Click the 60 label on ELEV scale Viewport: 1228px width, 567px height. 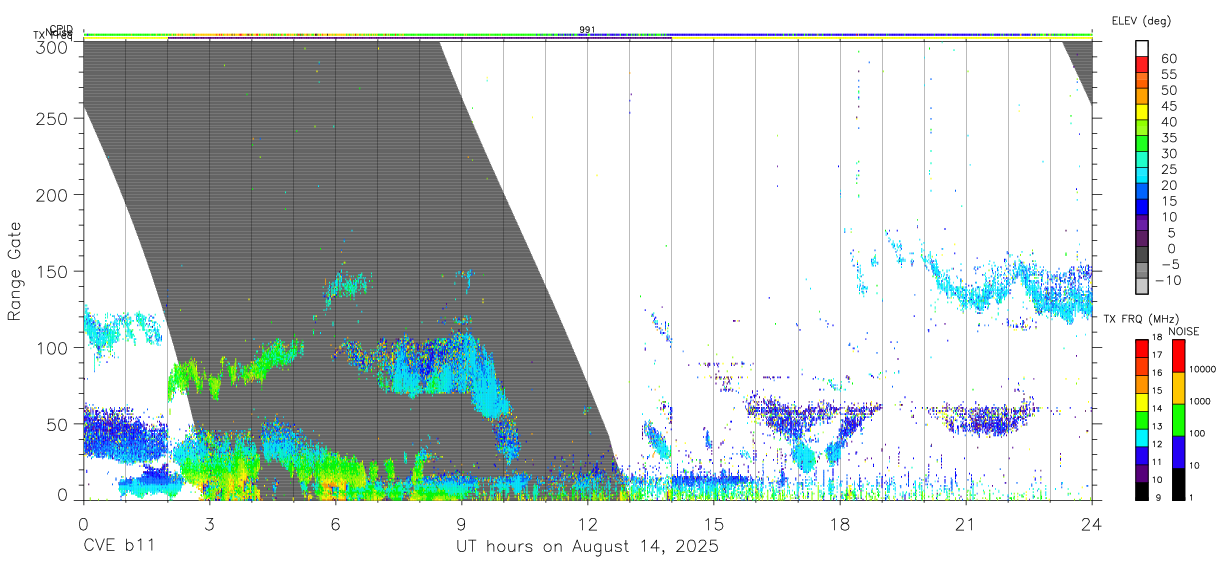[1167, 59]
